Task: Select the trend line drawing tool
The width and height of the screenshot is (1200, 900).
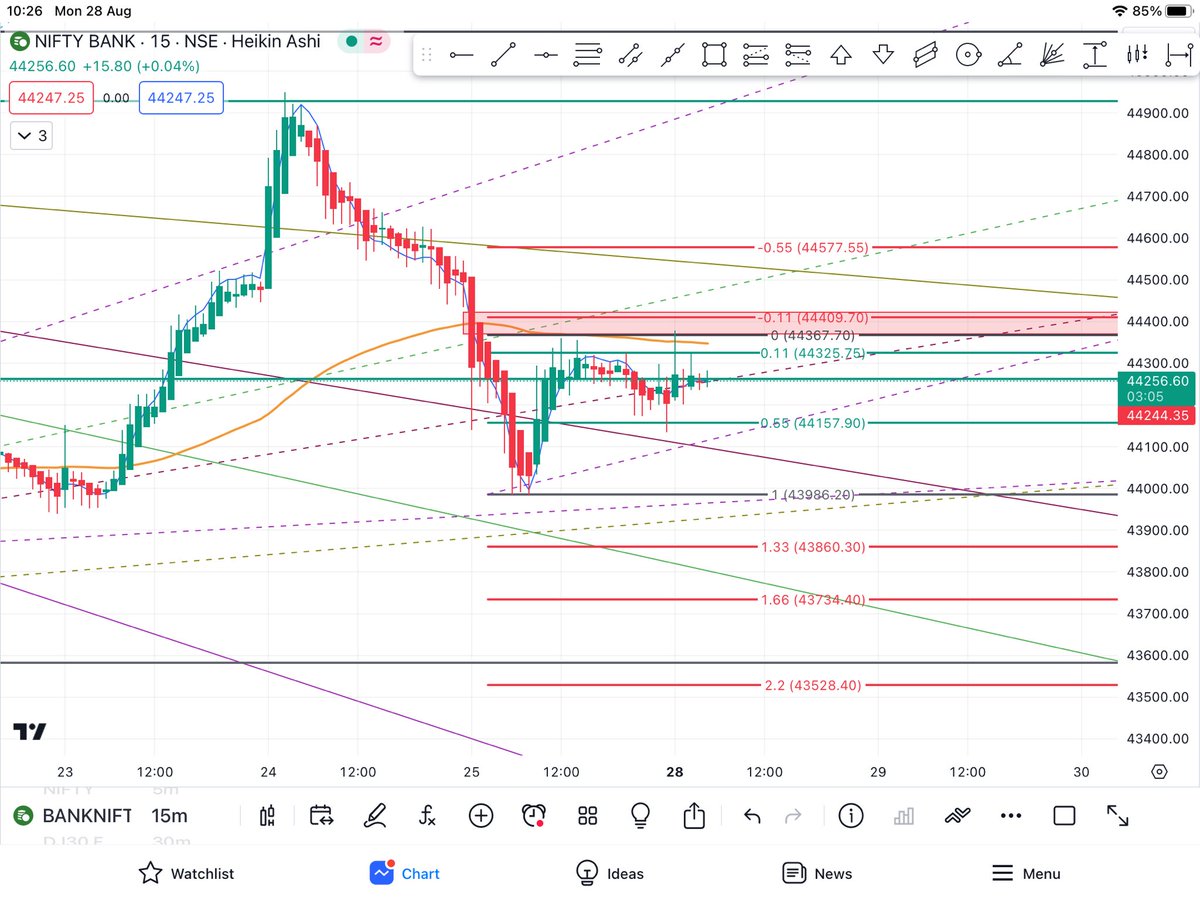Action: pyautogui.click(x=503, y=55)
